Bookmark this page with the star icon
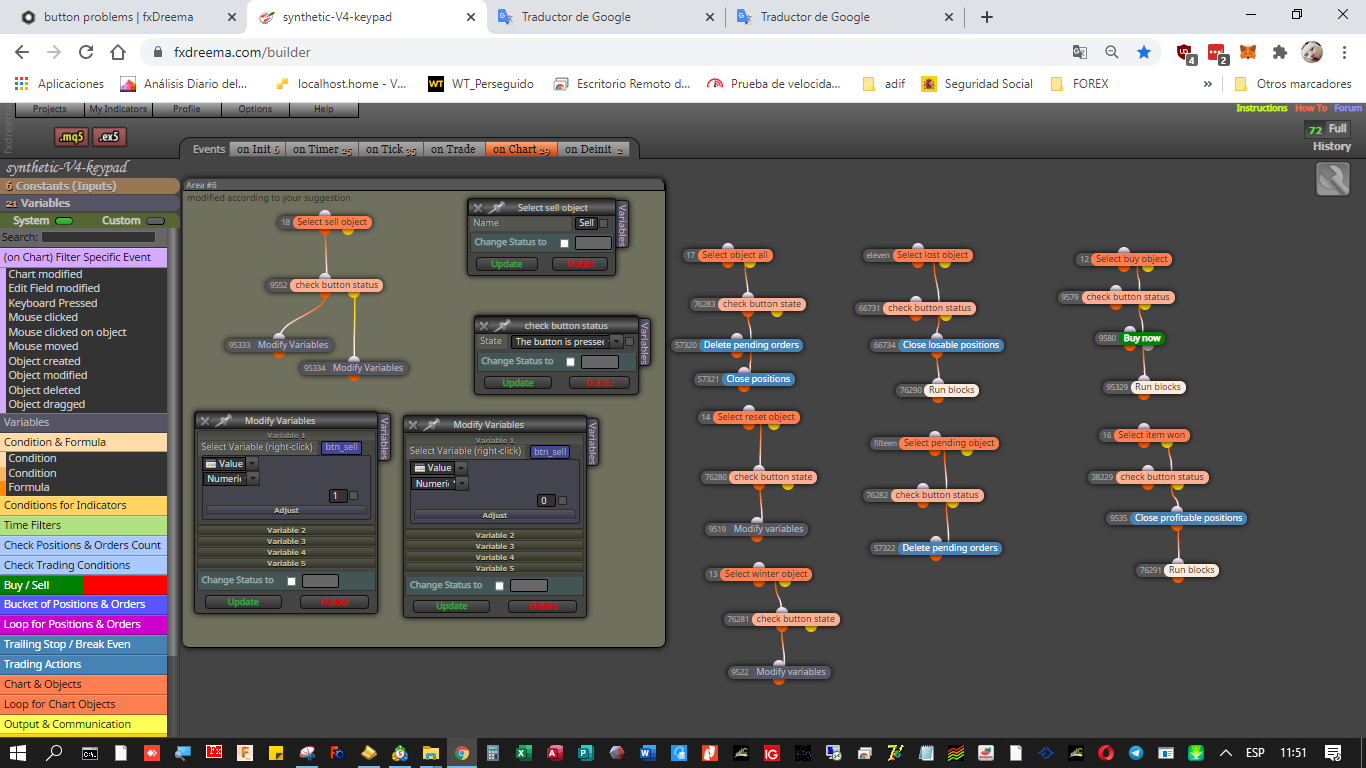 1144,52
